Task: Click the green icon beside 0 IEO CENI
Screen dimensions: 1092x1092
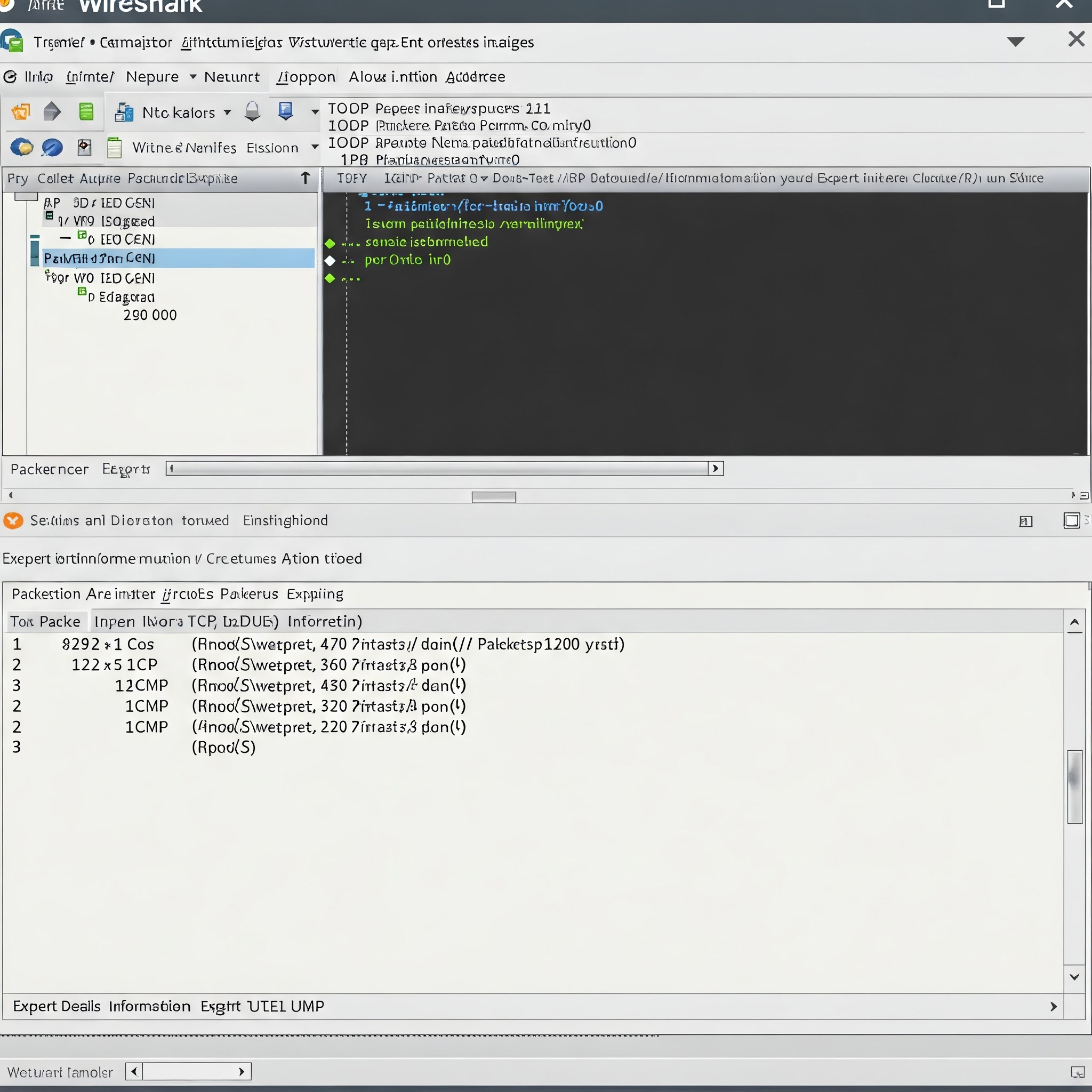Action: point(82,235)
